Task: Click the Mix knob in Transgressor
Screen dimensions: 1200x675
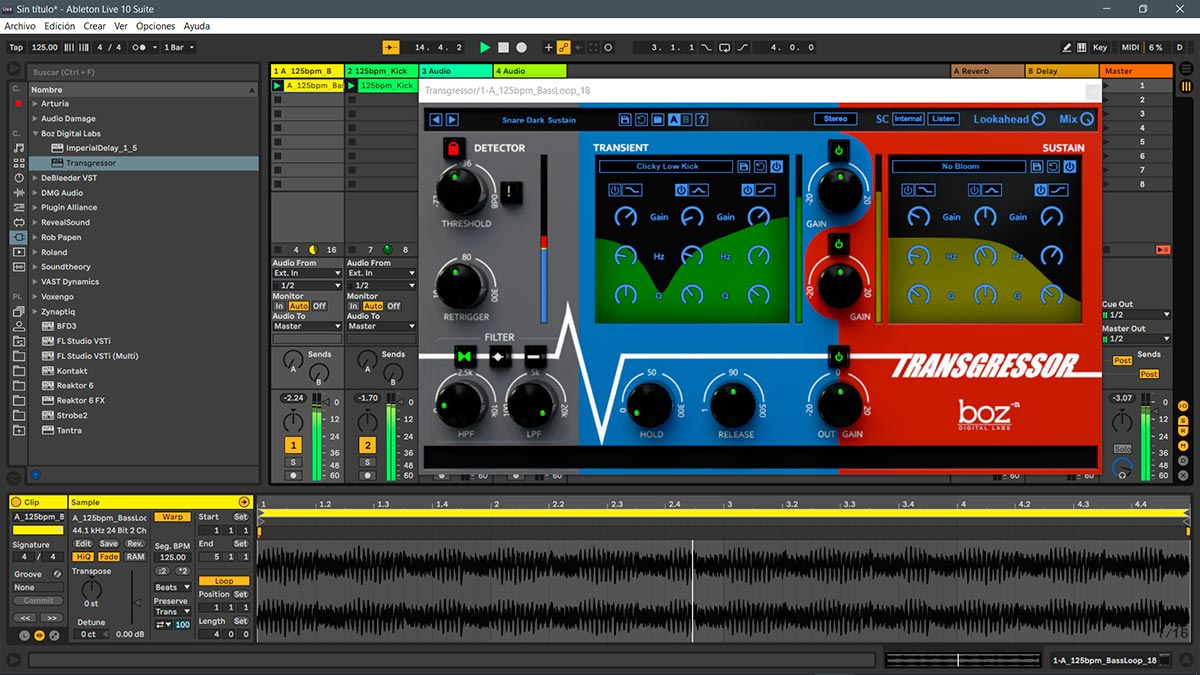Action: click(1087, 119)
